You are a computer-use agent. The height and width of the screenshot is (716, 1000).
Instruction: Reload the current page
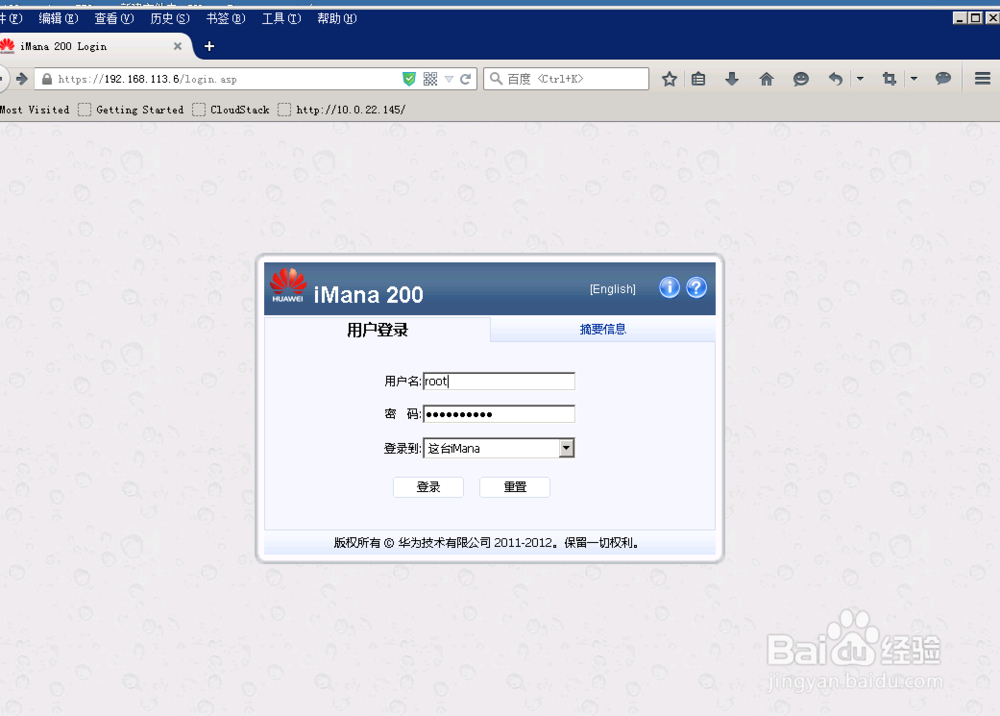[466, 79]
